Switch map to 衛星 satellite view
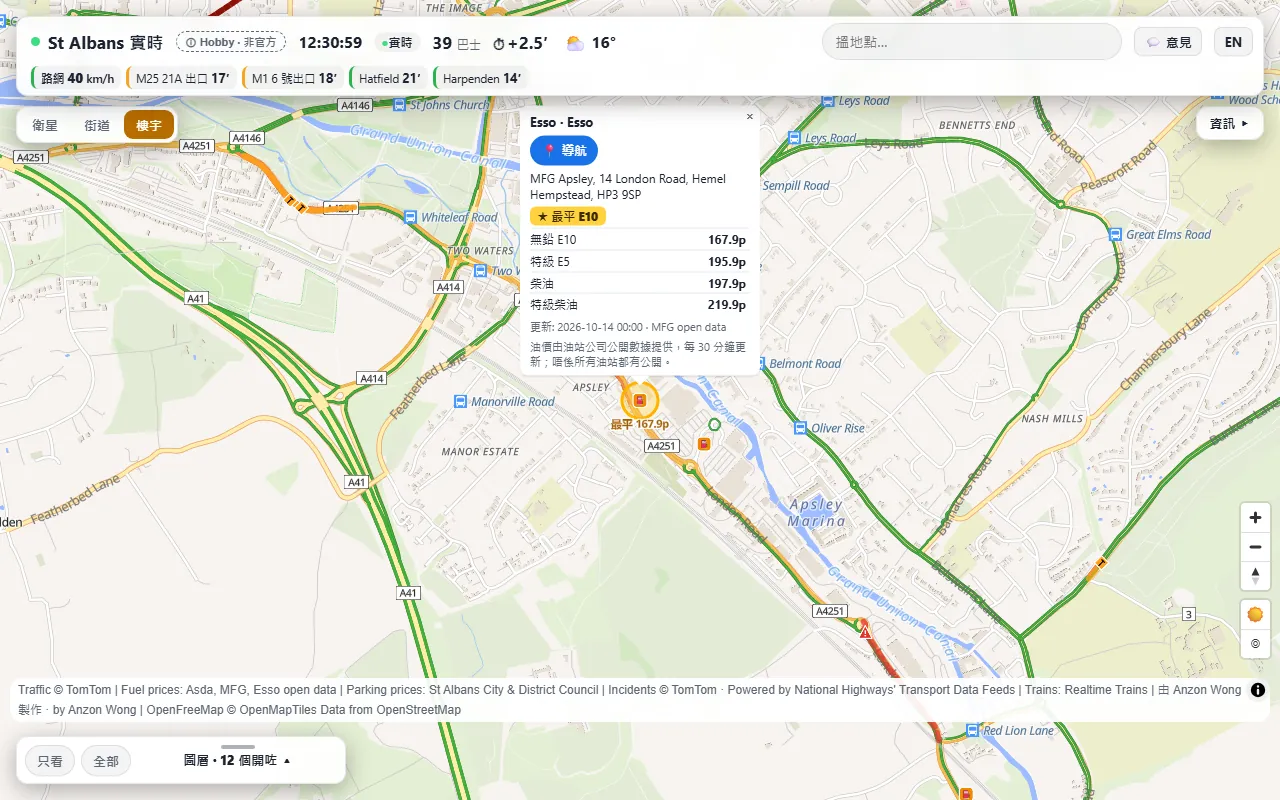The width and height of the screenshot is (1280, 800). (45, 125)
